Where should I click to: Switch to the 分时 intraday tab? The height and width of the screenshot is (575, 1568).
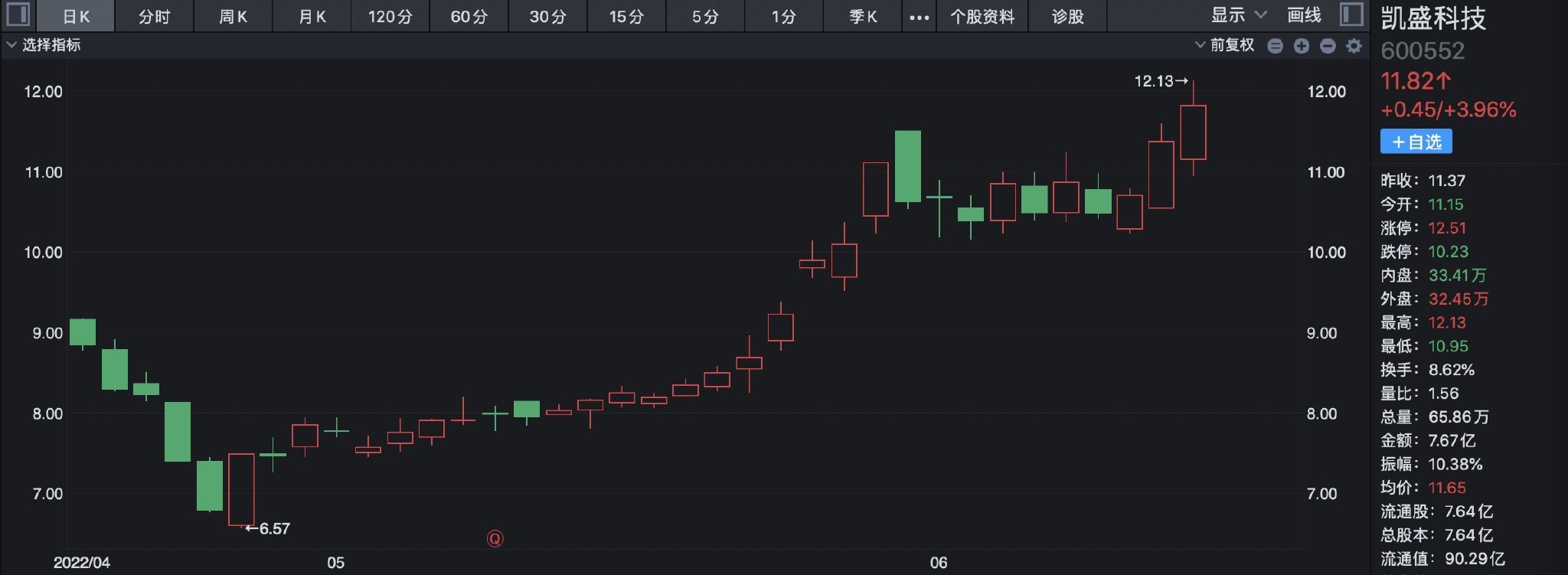(x=154, y=16)
